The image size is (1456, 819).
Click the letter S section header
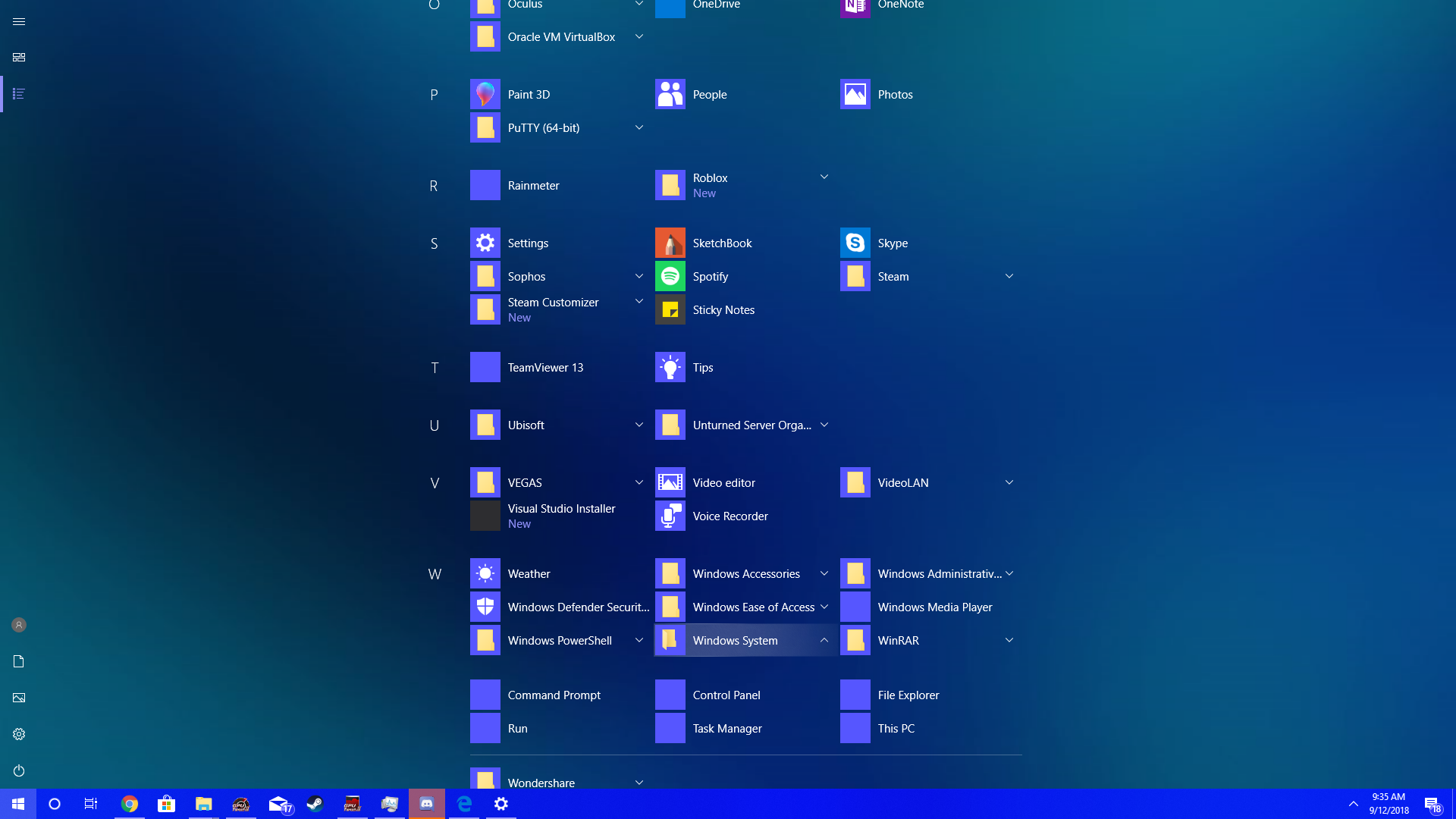click(434, 243)
